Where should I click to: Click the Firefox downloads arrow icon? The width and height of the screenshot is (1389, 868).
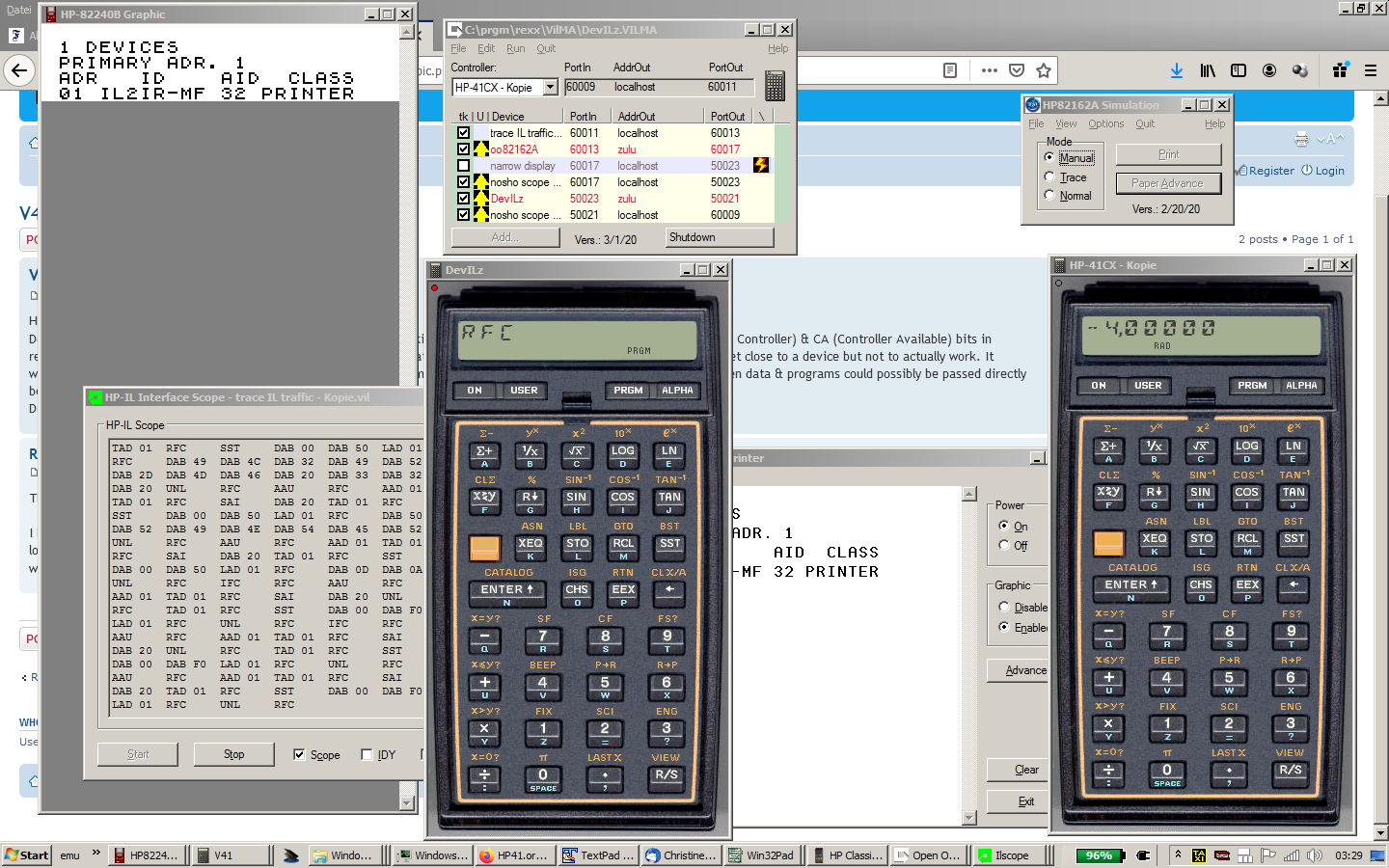pyautogui.click(x=1177, y=70)
